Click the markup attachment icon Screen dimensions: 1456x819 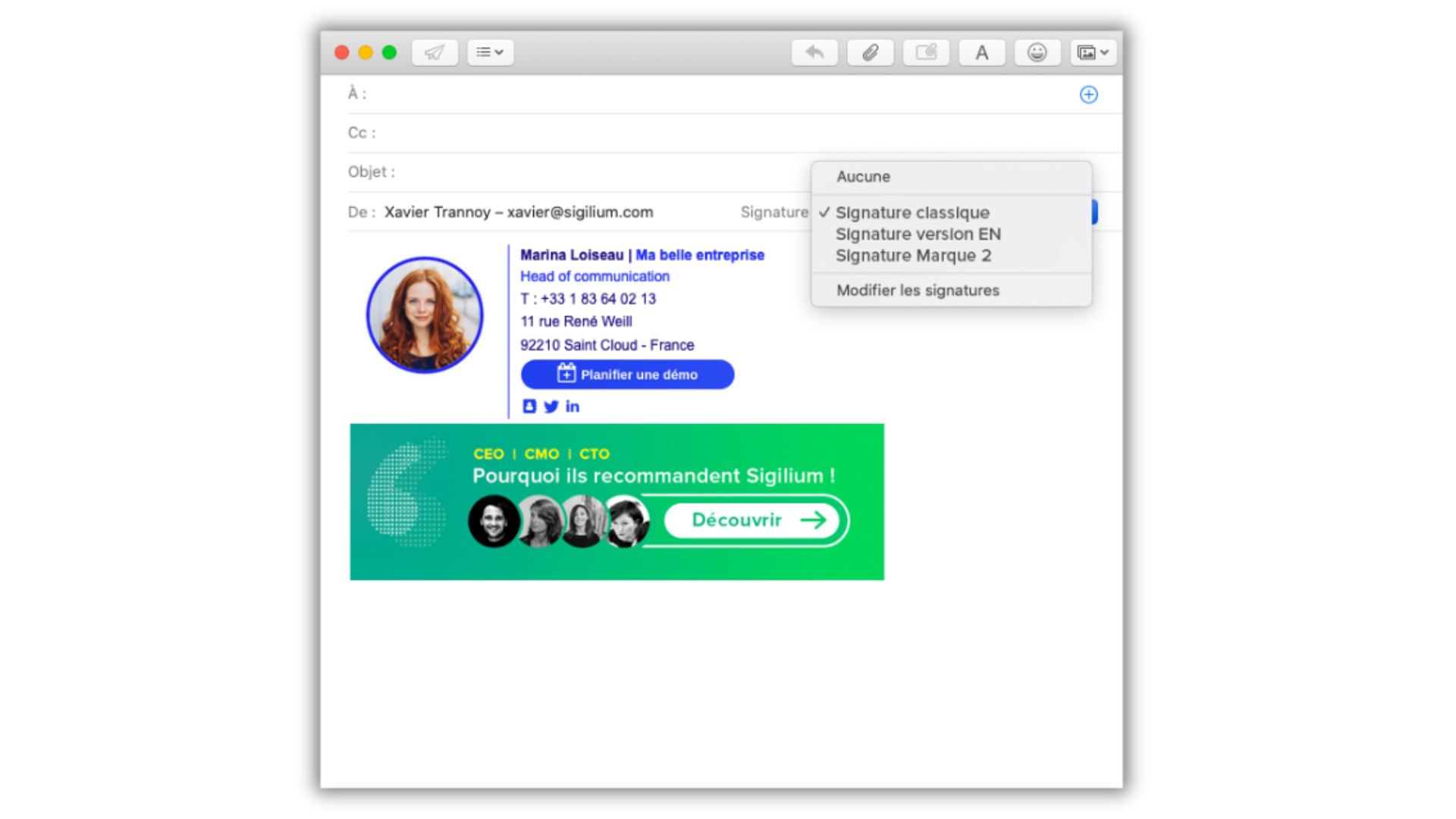(x=926, y=52)
